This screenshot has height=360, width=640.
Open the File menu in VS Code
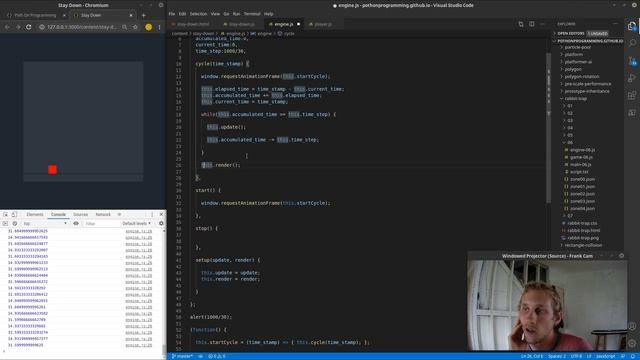coord(172,14)
